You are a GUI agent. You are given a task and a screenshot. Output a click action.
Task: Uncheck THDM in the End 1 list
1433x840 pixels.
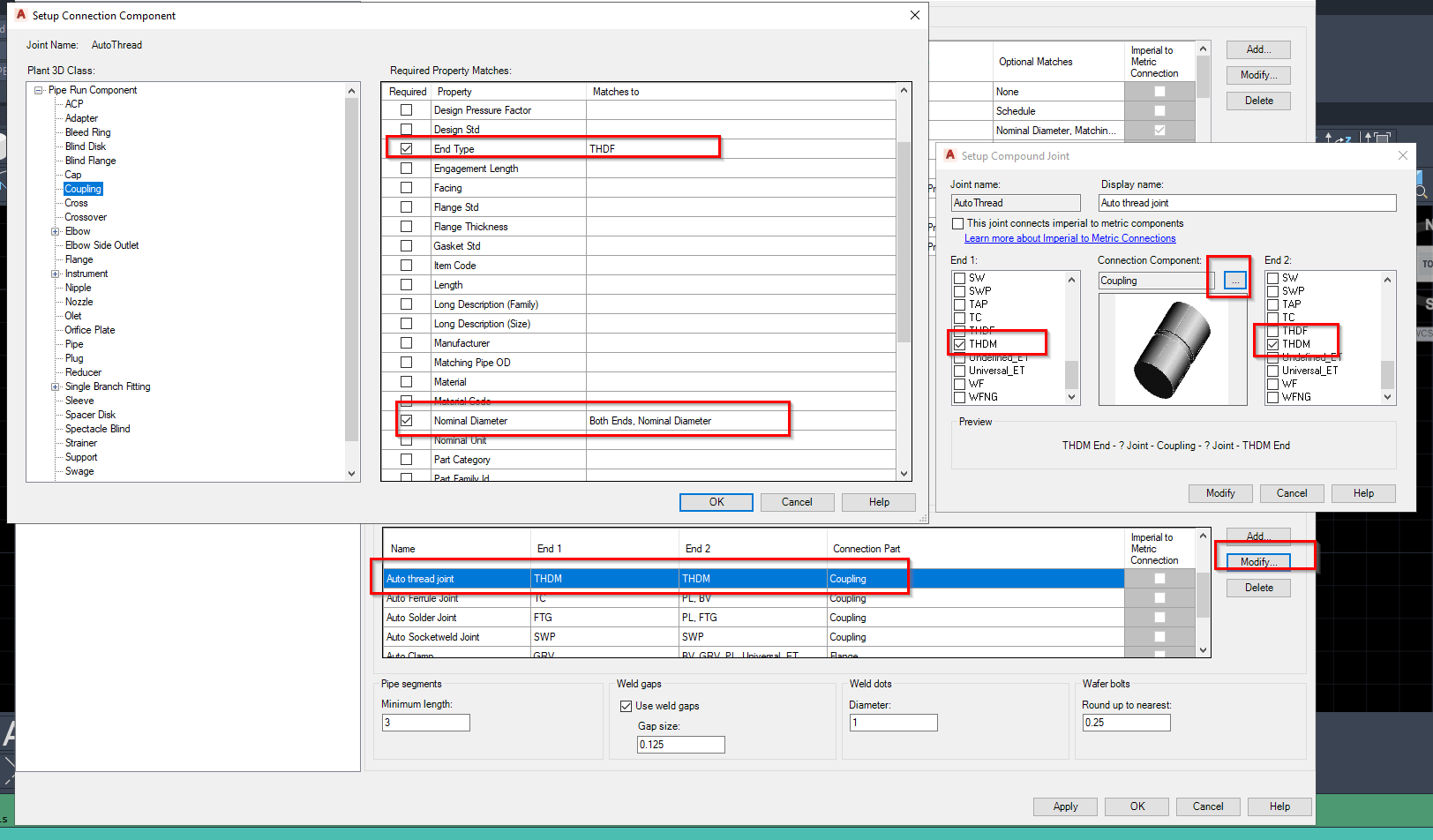(x=959, y=343)
